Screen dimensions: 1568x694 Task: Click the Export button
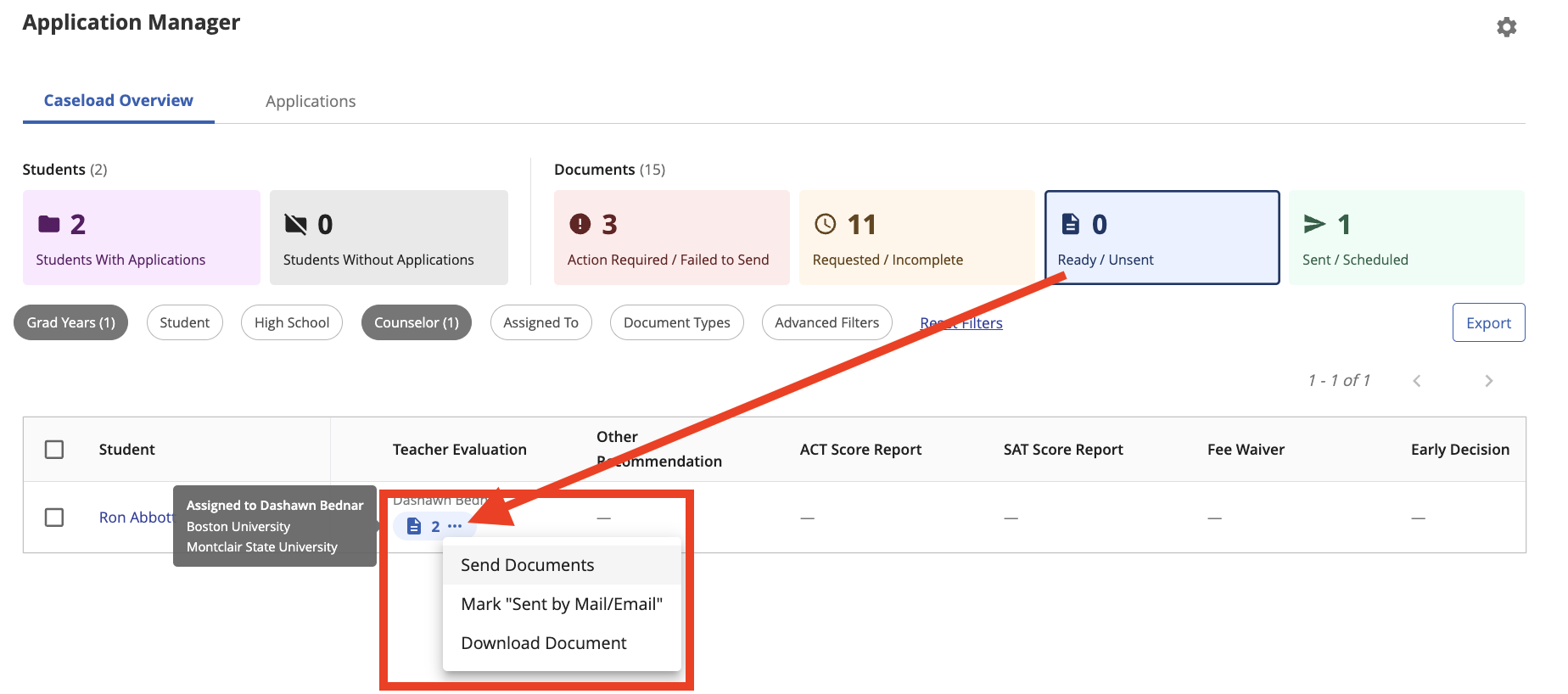[x=1488, y=322]
